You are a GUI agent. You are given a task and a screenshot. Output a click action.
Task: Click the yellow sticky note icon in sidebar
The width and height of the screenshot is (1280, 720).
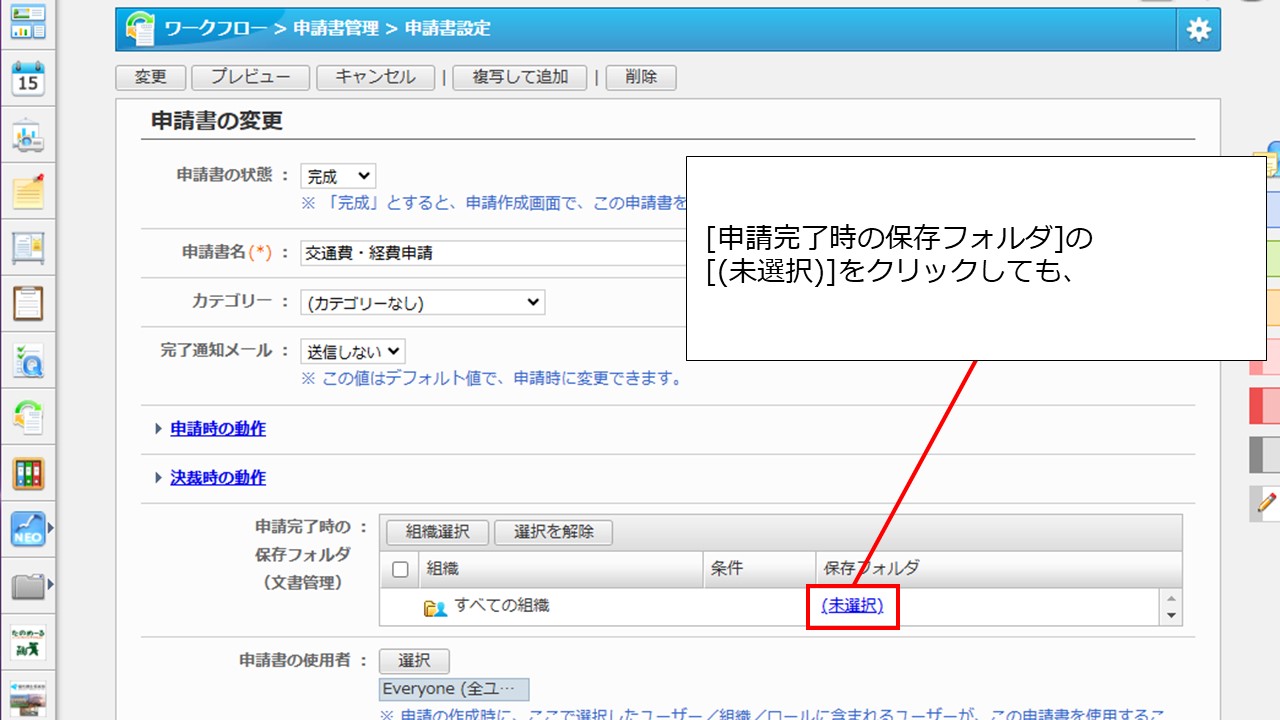[28, 190]
